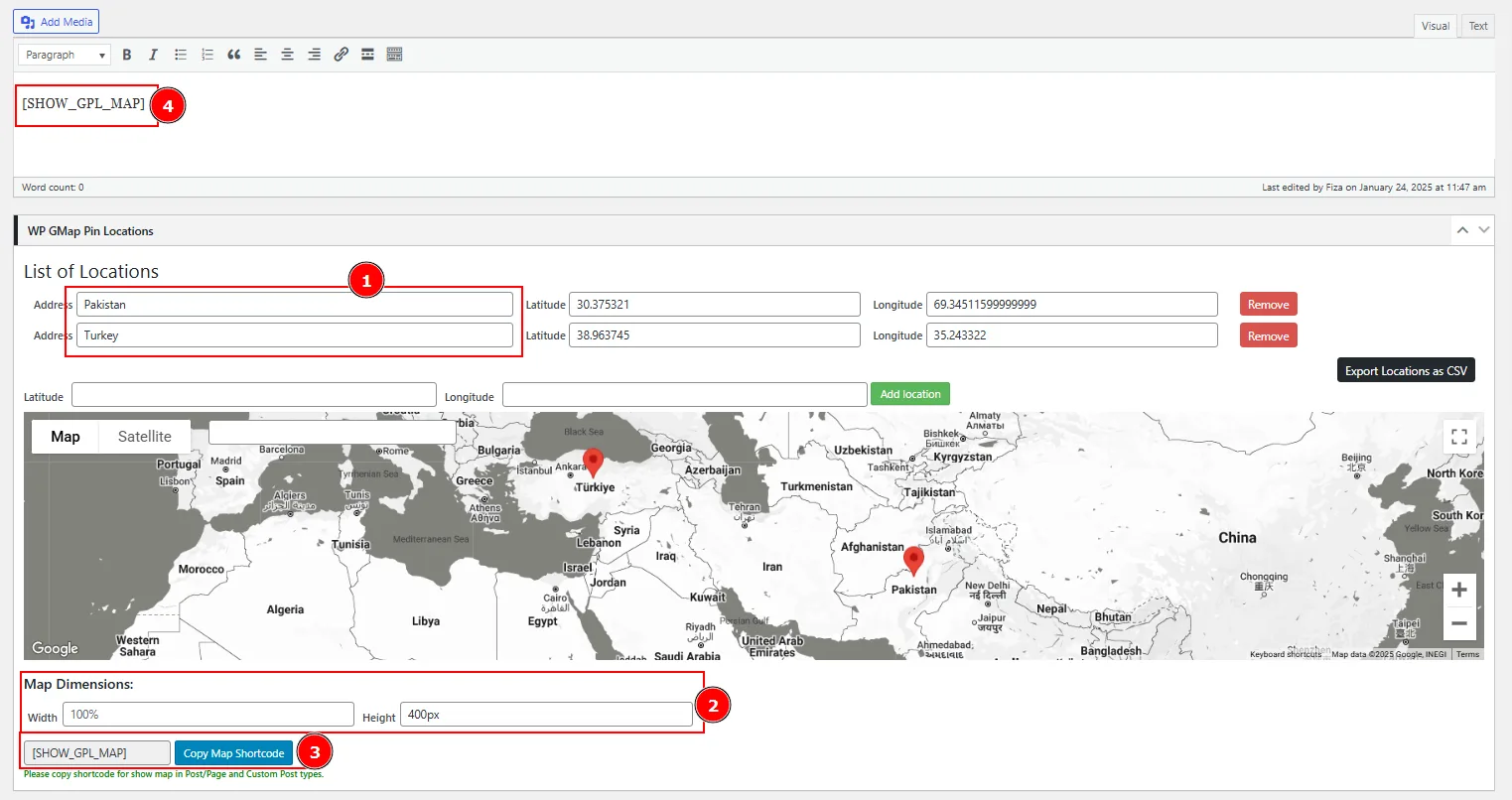The image size is (1512, 800).
Task: Click the Pakistan address field
Action: pyautogui.click(x=295, y=305)
